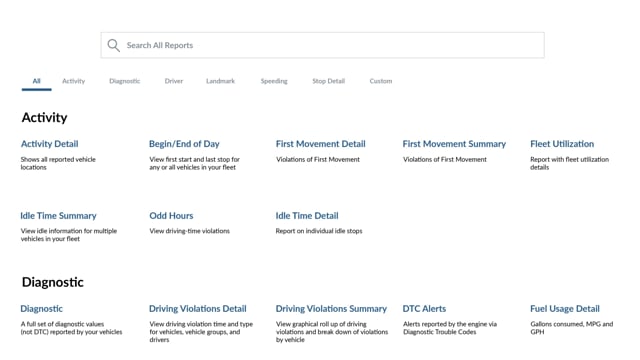
Task: Click 'Alerts reported by the engine' description
Action: [x=450, y=328]
